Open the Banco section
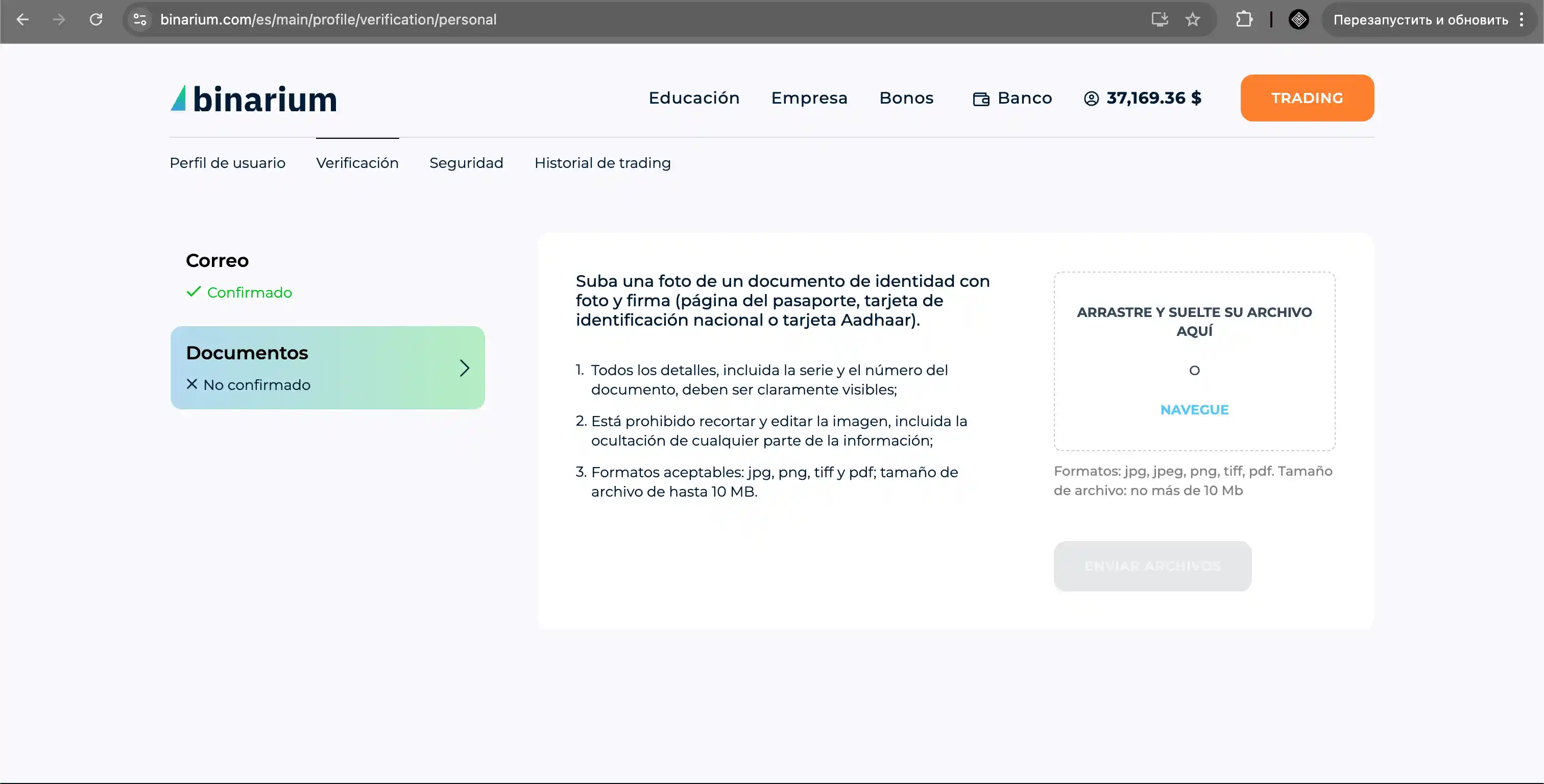This screenshot has width=1544, height=784. [1012, 97]
